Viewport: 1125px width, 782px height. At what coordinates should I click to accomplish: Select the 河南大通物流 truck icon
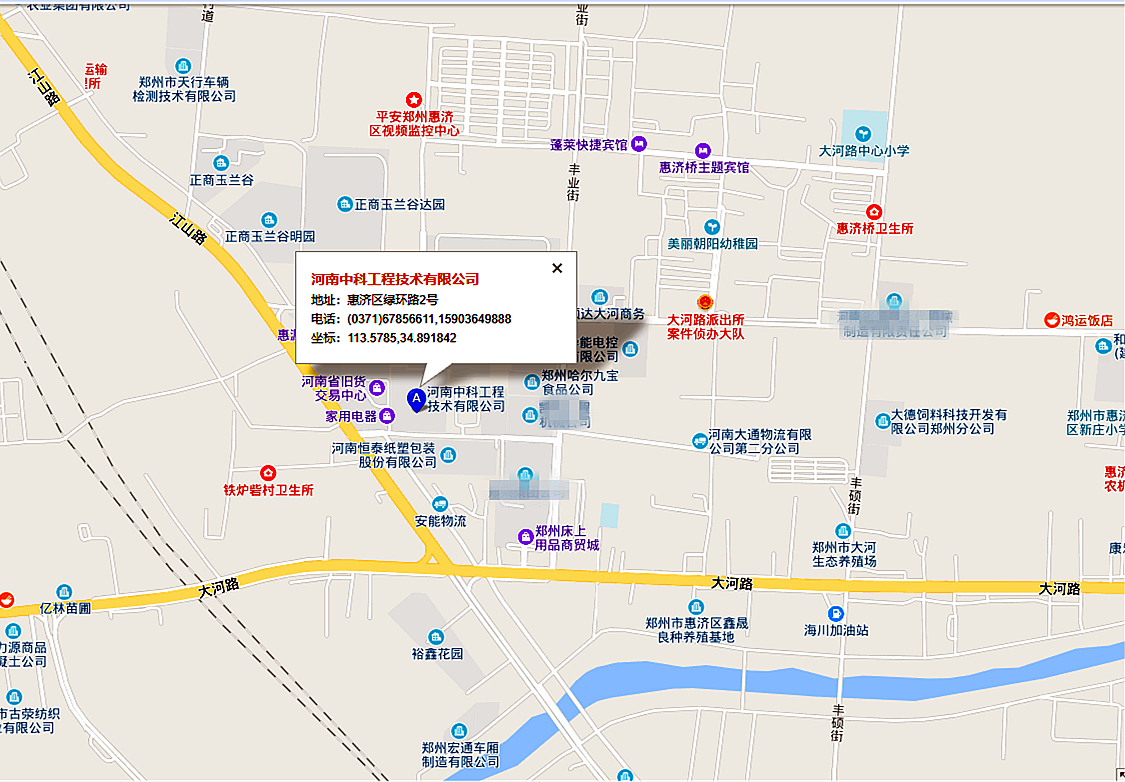coord(700,441)
